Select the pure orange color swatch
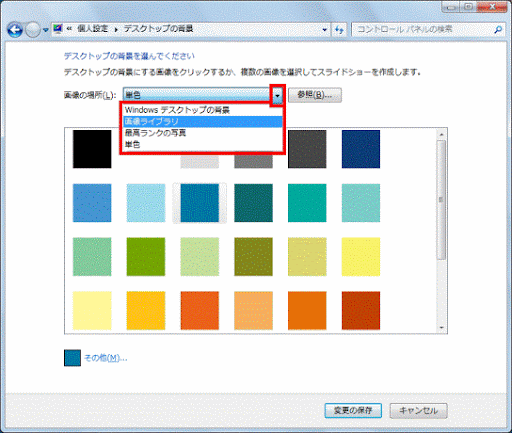Image resolution: width=512 pixels, height=433 pixels. (307, 311)
